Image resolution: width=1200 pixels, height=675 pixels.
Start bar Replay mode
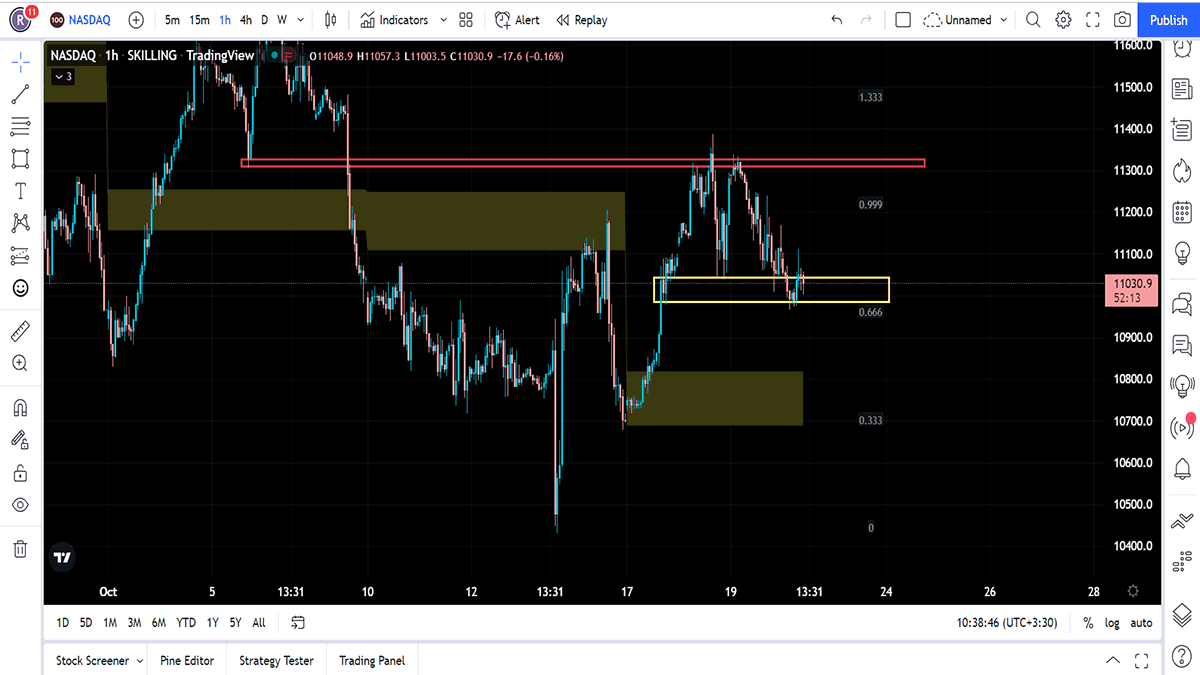point(581,20)
